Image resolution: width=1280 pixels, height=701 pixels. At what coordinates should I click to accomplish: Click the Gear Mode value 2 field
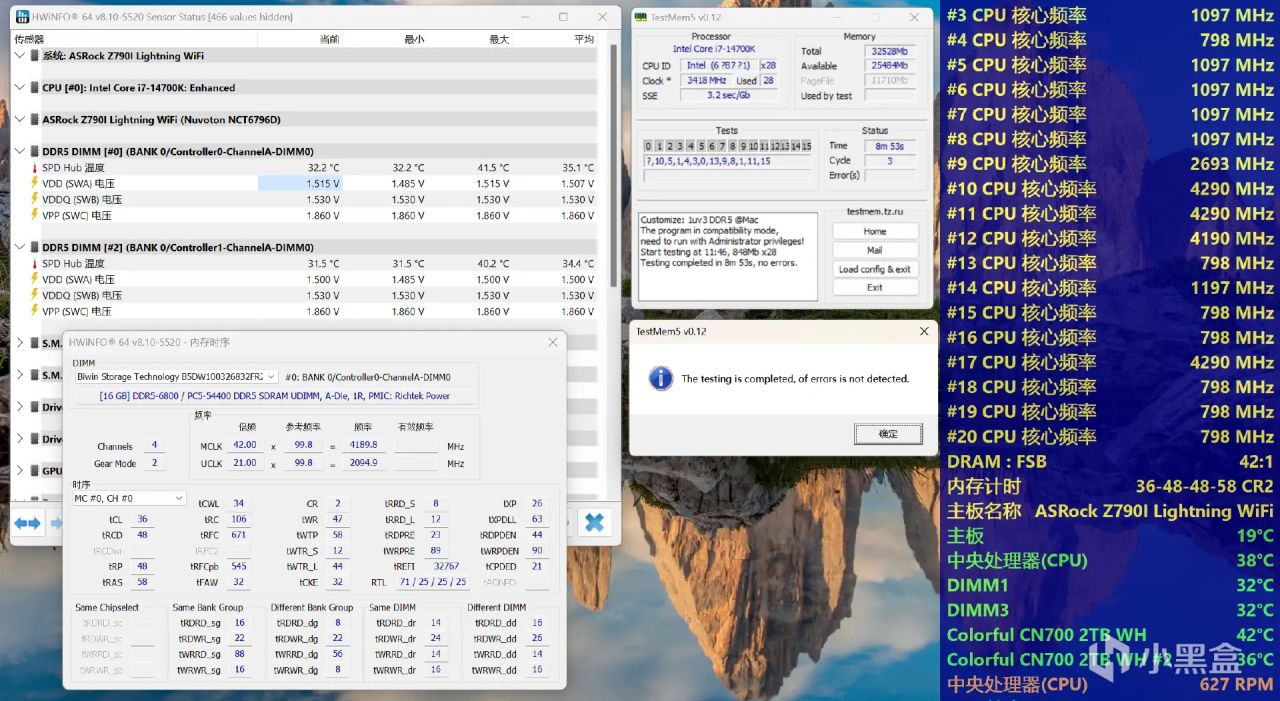155,464
